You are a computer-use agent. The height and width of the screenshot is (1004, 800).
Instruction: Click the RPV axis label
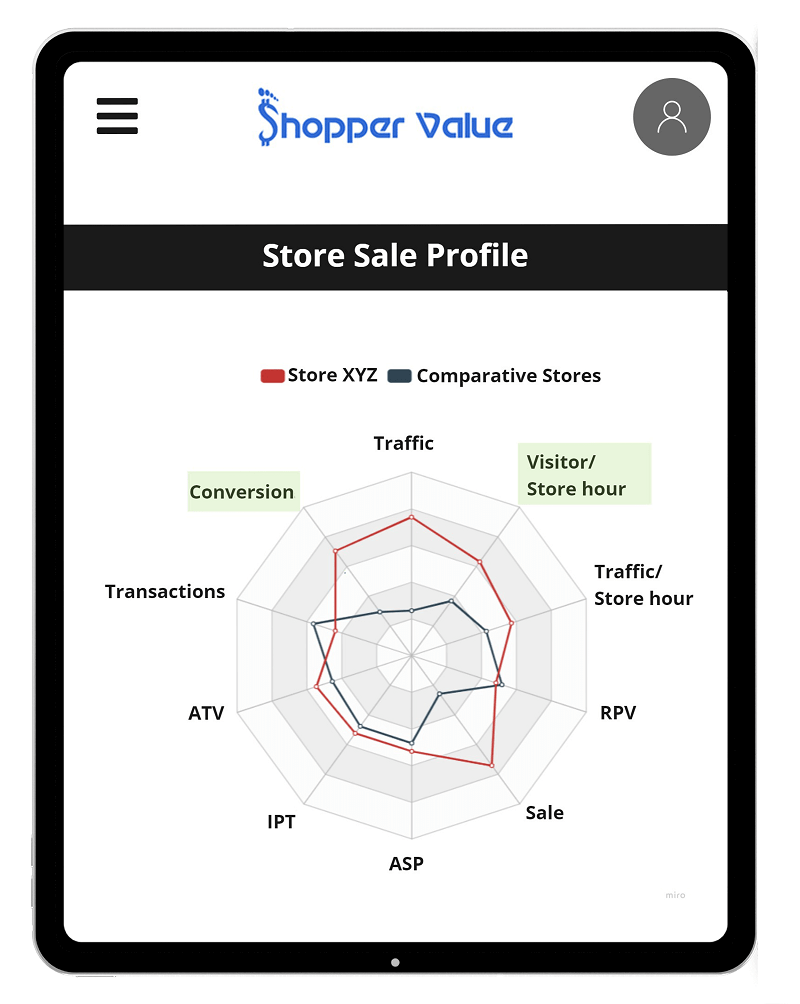point(618,713)
